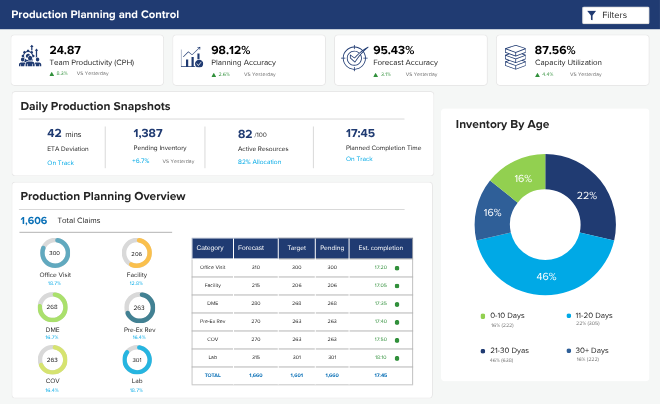Toggle the 30+ Days legend marker
This screenshot has height=404, width=660.
click(x=569, y=351)
